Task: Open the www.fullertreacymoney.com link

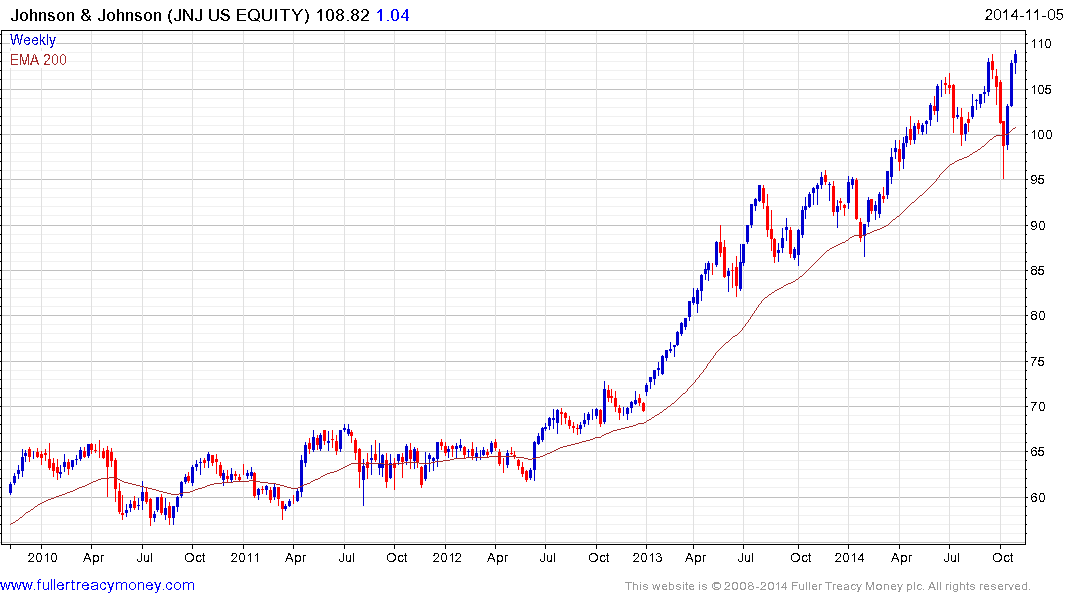Action: coord(97,585)
